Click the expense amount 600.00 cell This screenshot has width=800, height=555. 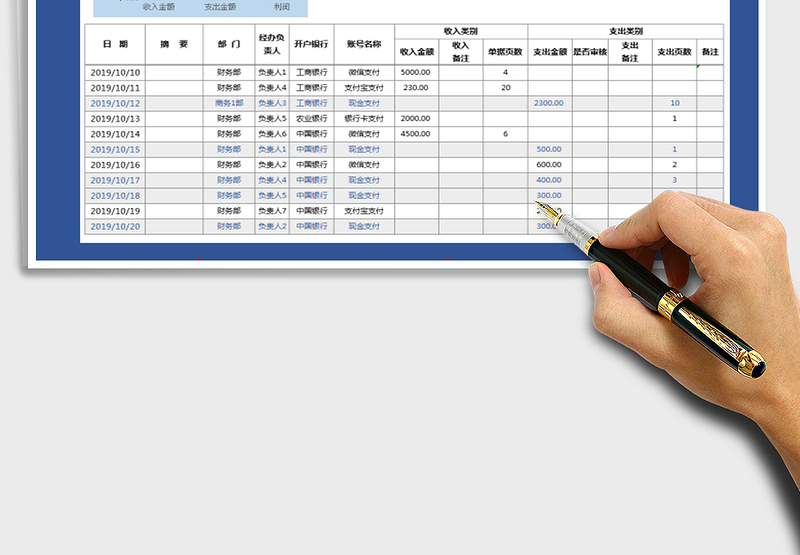click(x=549, y=165)
